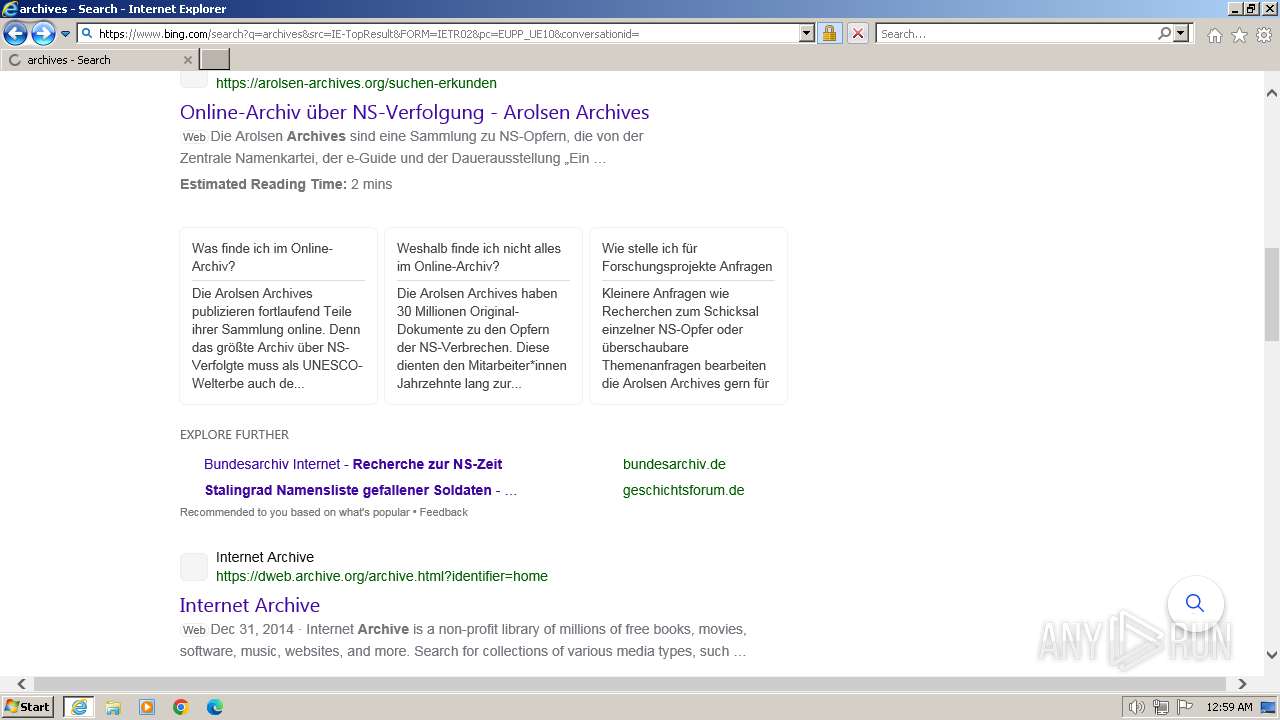This screenshot has height=720, width=1280.
Task: Open 'Online-Archiv über NS-Verfolgung' result title
Action: [415, 112]
